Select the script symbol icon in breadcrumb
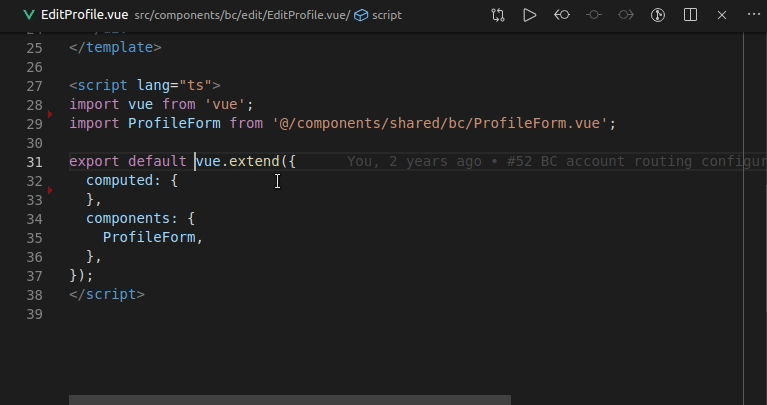Image resolution: width=767 pixels, height=405 pixels. (x=361, y=15)
